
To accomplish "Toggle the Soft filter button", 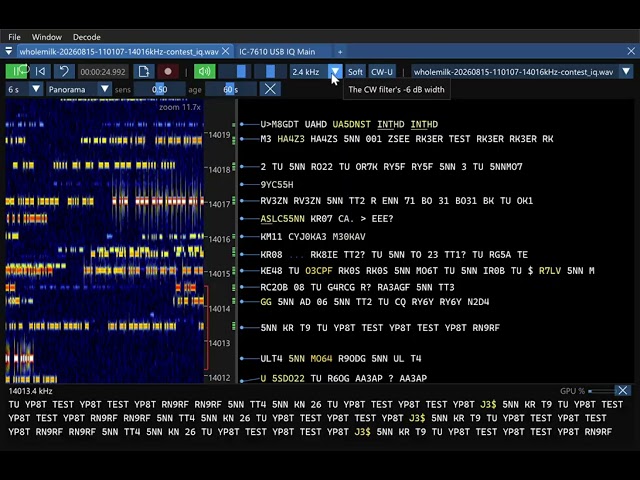I will pyautogui.click(x=355, y=72).
